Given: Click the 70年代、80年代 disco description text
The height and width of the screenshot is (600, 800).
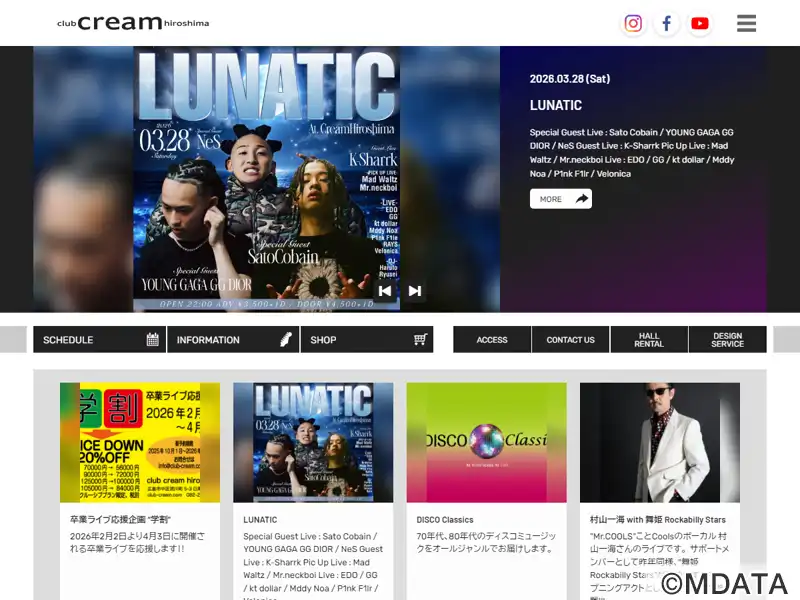Looking at the screenshot, I should [486, 542].
